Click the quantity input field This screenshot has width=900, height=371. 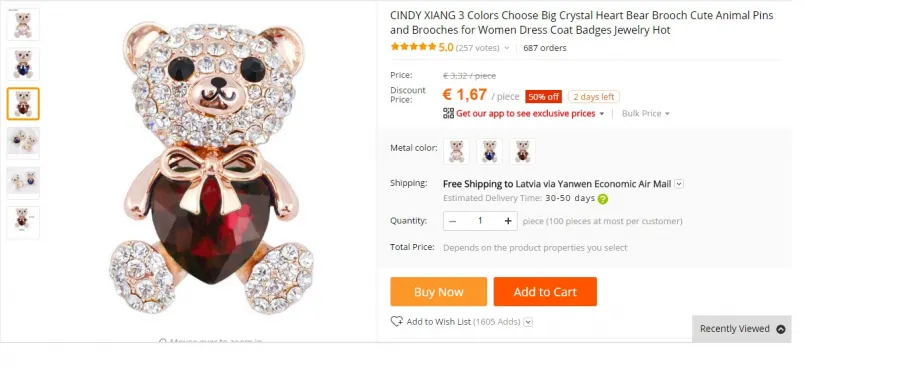point(480,221)
